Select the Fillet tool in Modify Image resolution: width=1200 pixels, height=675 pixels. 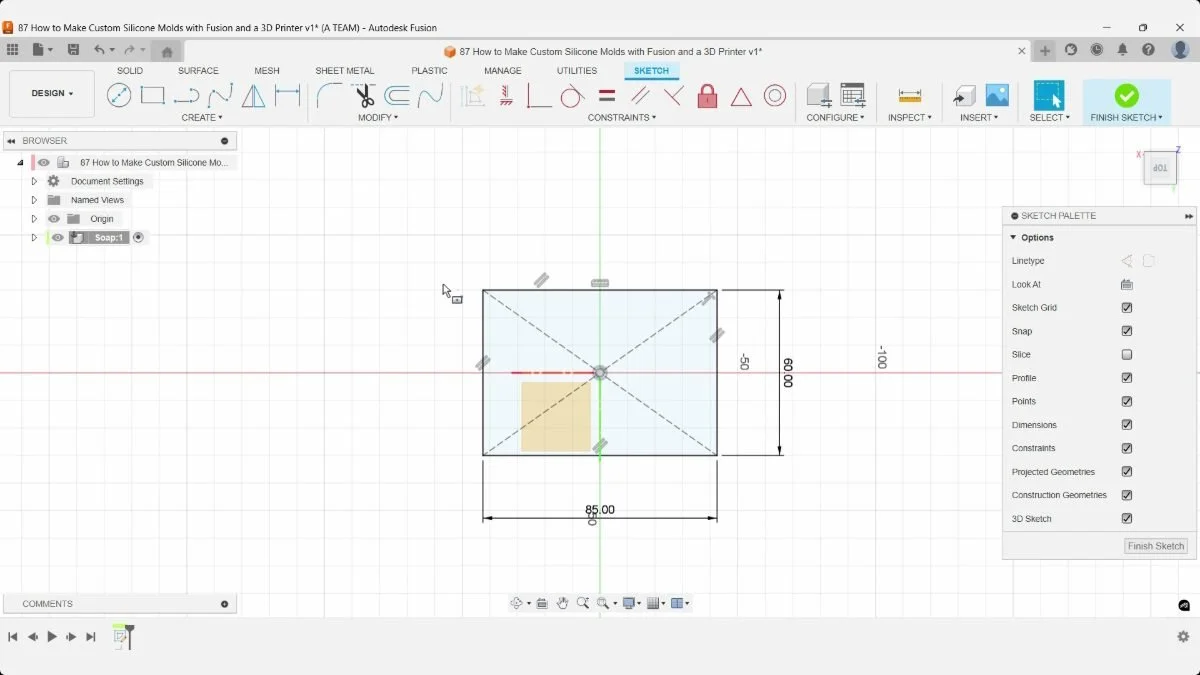pos(329,95)
